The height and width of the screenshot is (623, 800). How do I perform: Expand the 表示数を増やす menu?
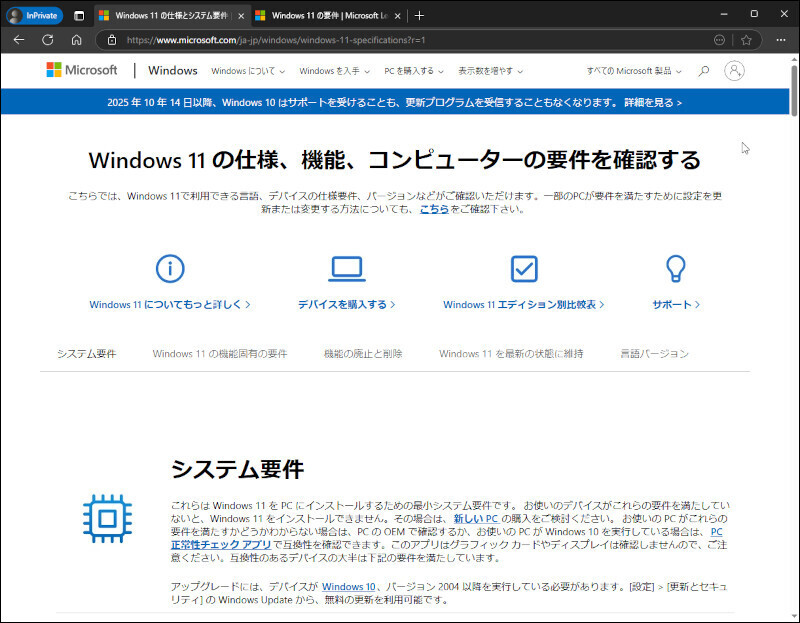(x=490, y=71)
